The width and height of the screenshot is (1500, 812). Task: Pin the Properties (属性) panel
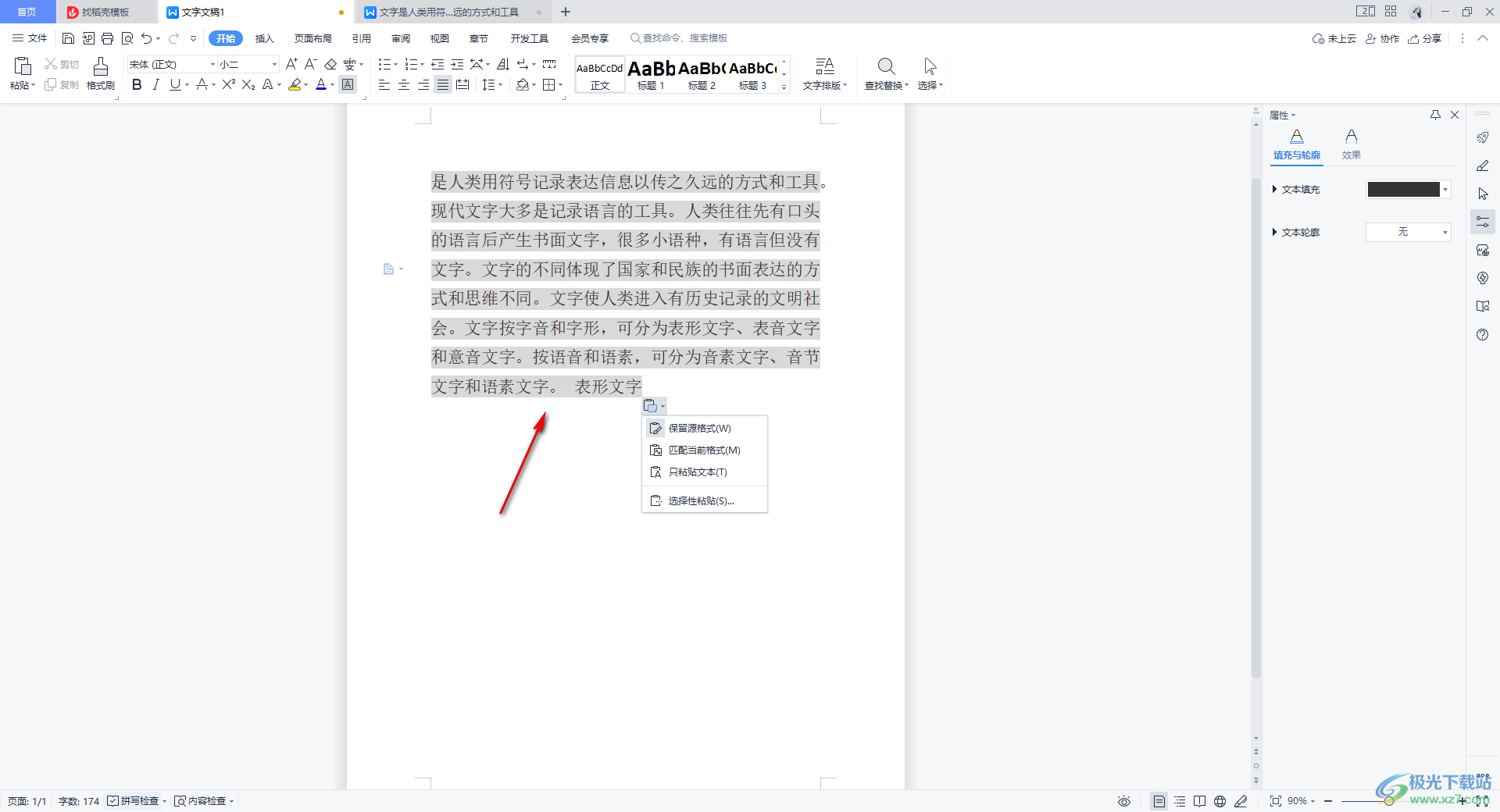point(1435,115)
